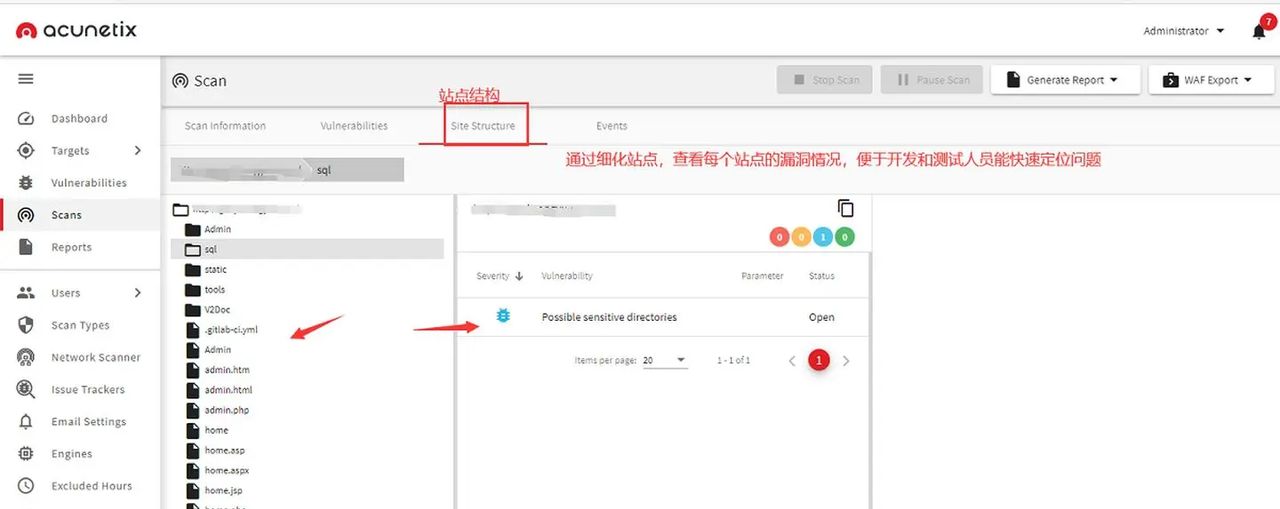Click the sql breadcrumb segment
Viewport: 1280px width, 509px height.
[323, 170]
